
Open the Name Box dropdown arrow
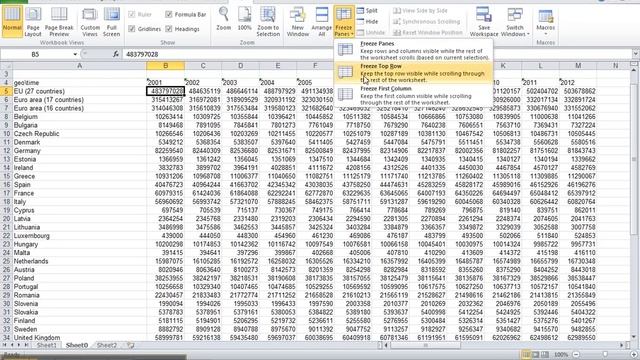[x=75, y=54]
